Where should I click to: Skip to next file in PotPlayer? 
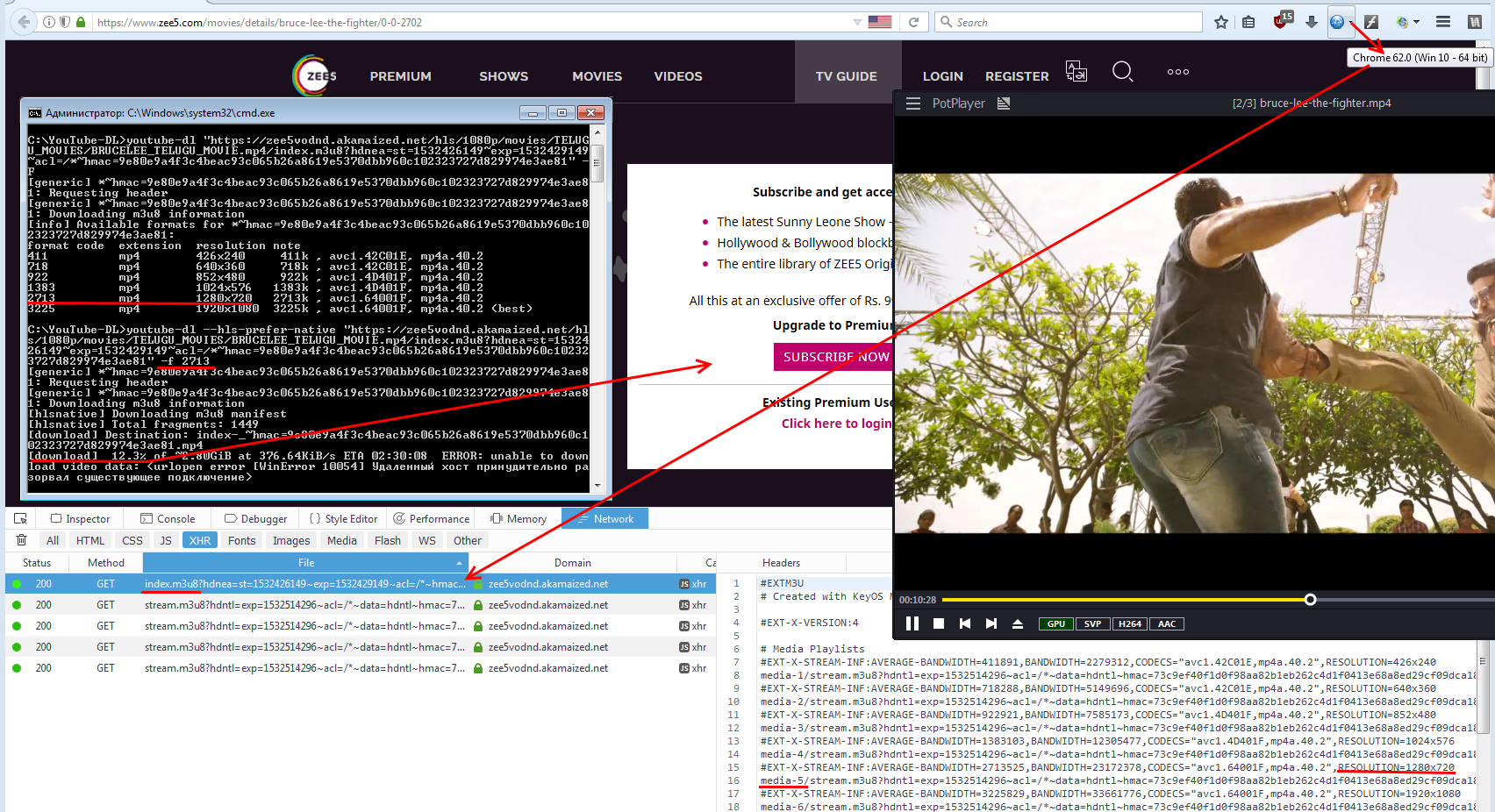pos(991,623)
